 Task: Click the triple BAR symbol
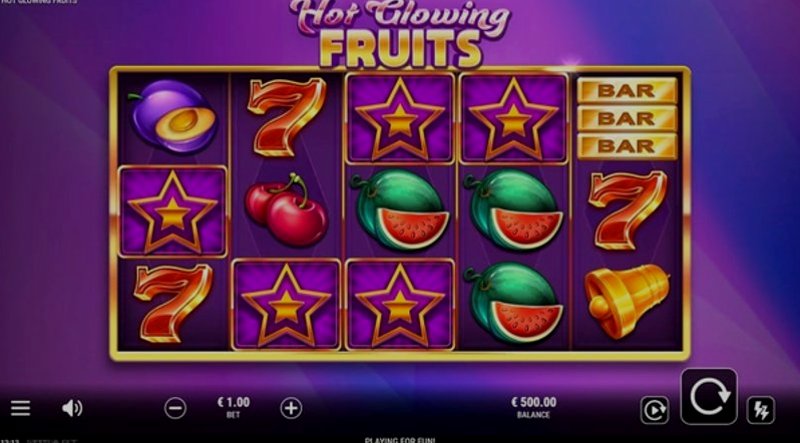(x=627, y=118)
